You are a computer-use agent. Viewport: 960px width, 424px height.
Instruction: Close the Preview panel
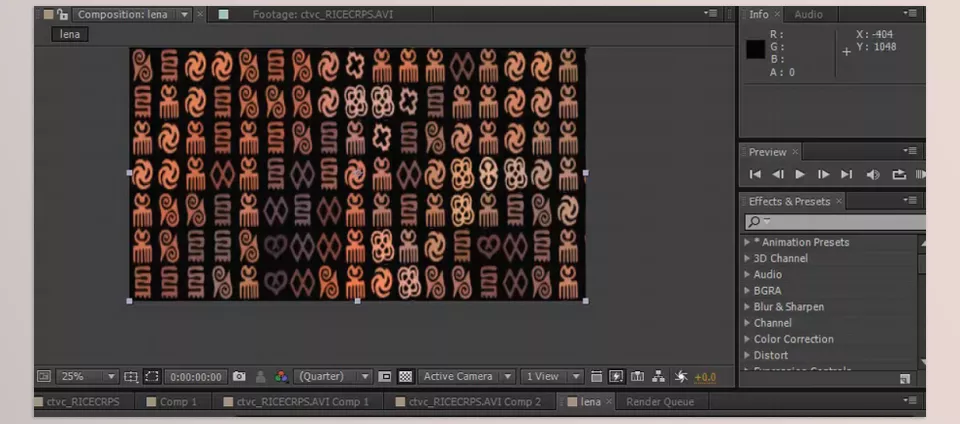click(795, 152)
